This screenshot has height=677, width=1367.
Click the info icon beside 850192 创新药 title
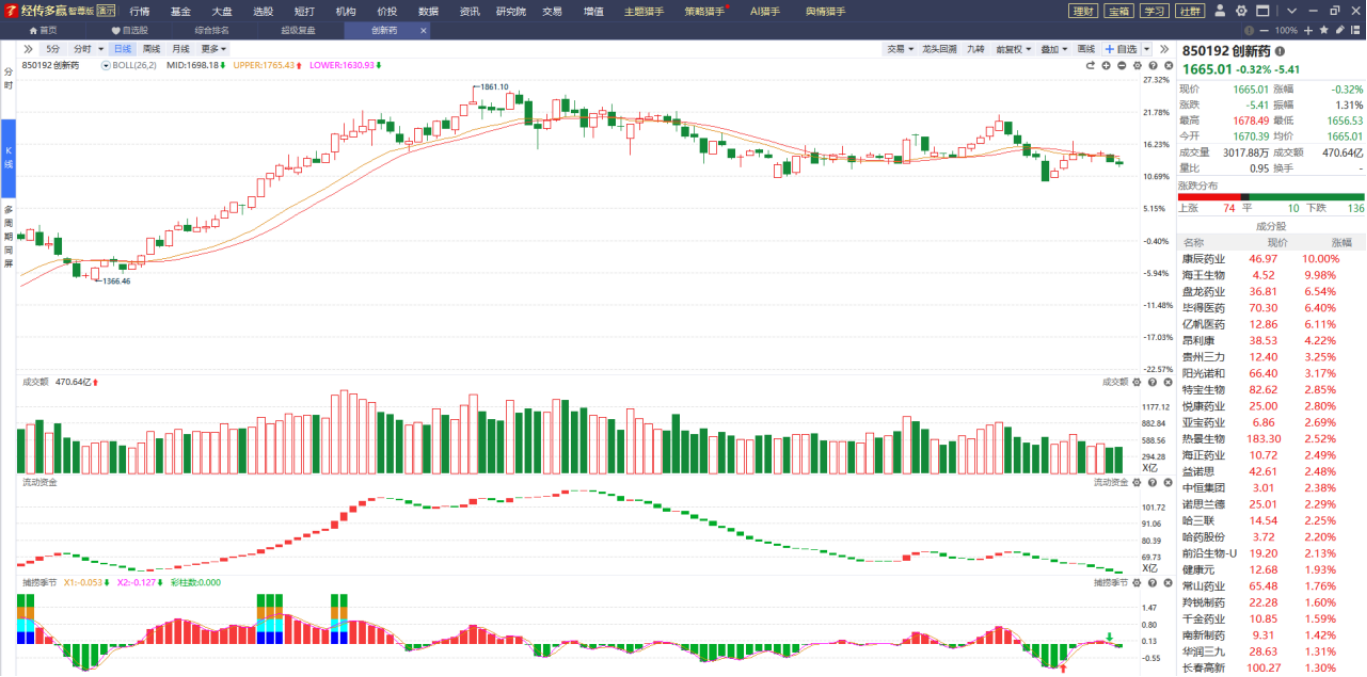click(x=1280, y=51)
